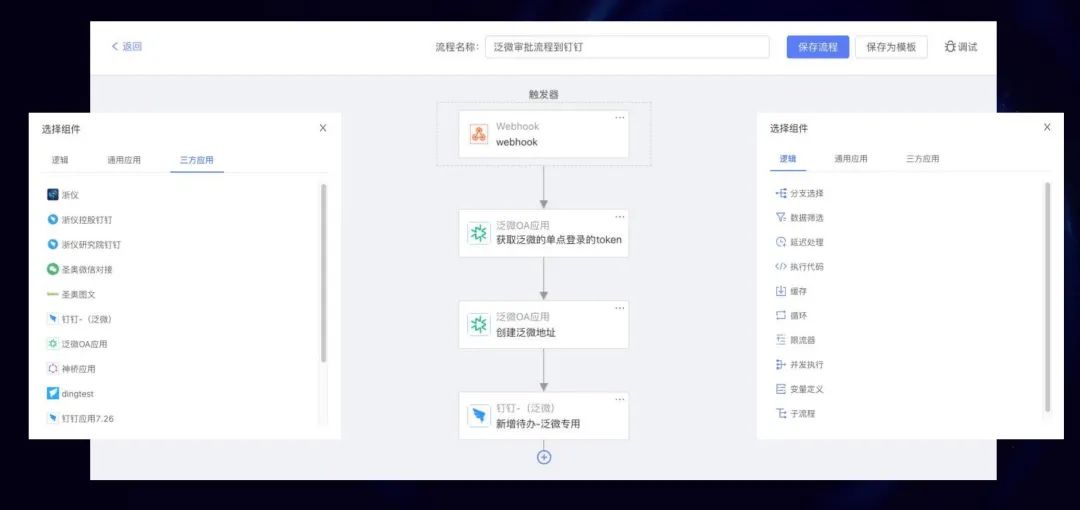This screenshot has height=510, width=1080.
Task: Open ellipsis menu on 创建泛微地址 node
Action: [620, 308]
